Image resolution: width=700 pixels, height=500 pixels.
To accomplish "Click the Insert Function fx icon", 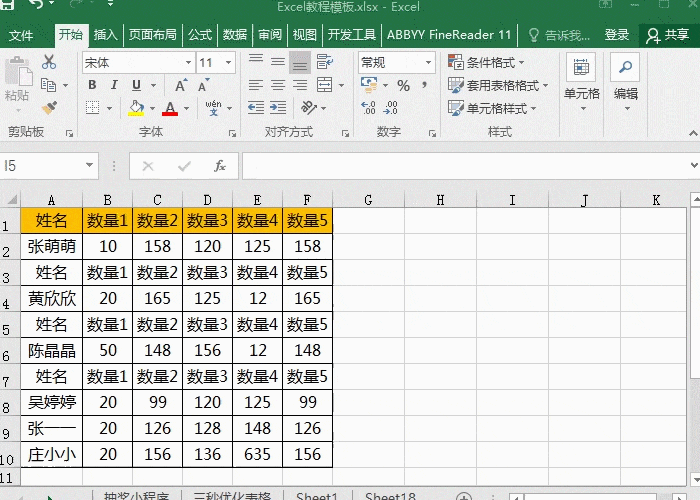I will [220, 166].
